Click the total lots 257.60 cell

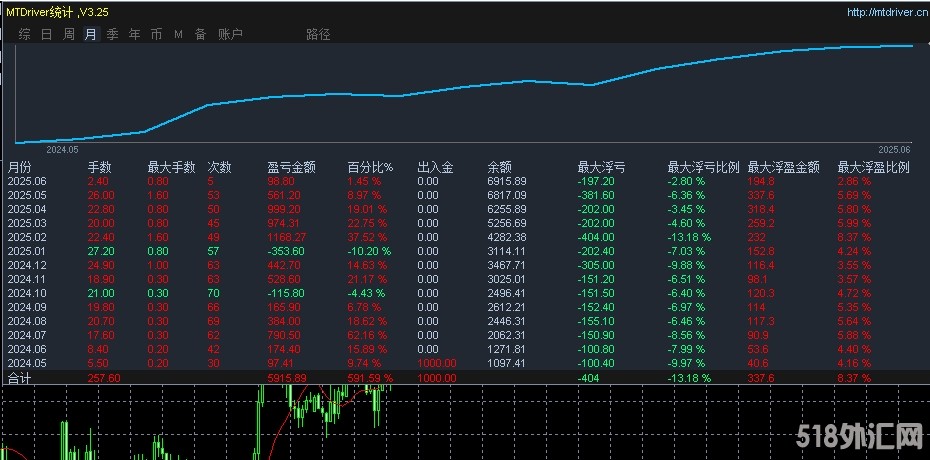(x=104, y=378)
